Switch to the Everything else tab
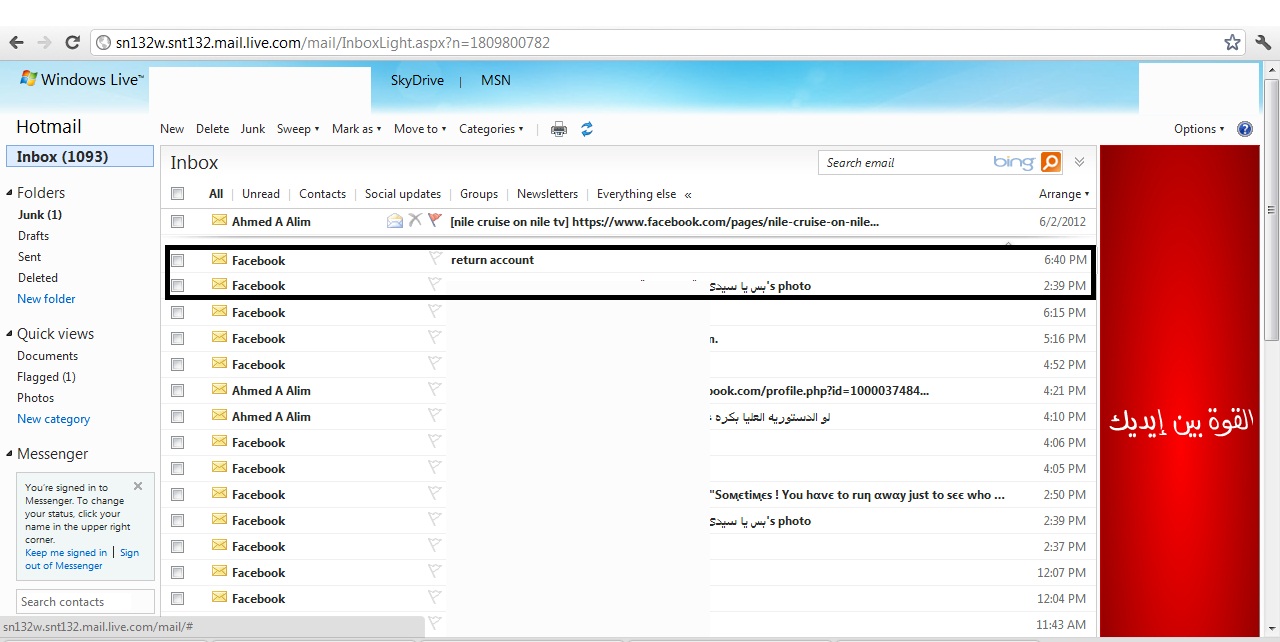This screenshot has width=1280, height=642. point(636,194)
